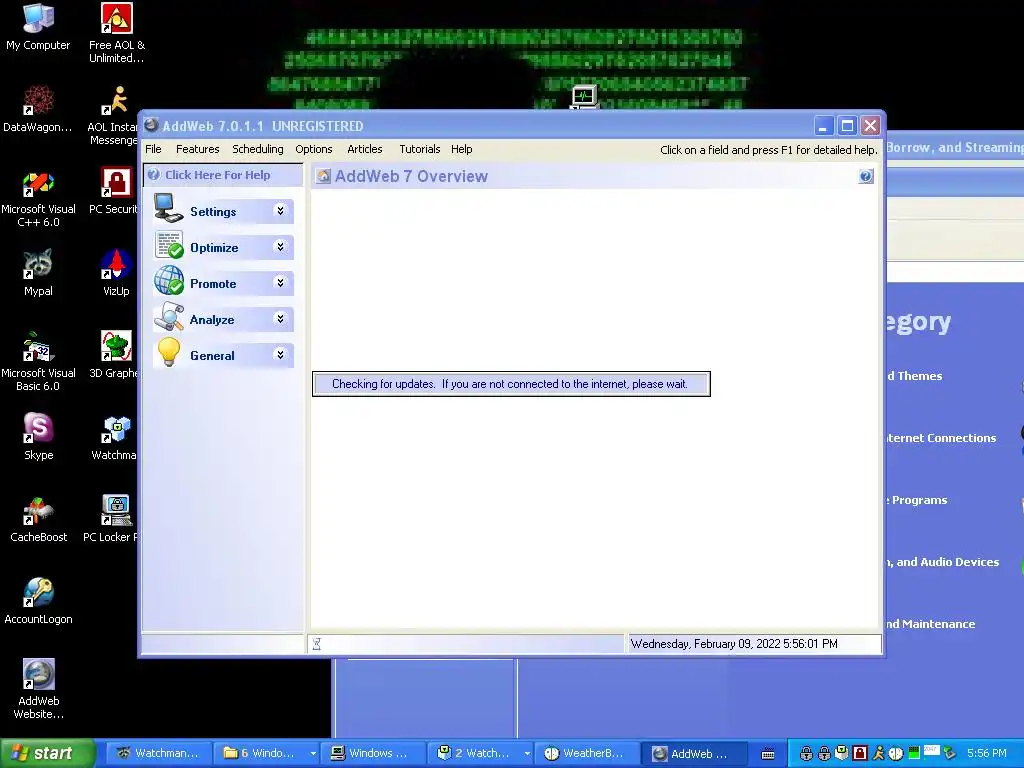
Task: Expand the General section chevron
Action: point(280,354)
